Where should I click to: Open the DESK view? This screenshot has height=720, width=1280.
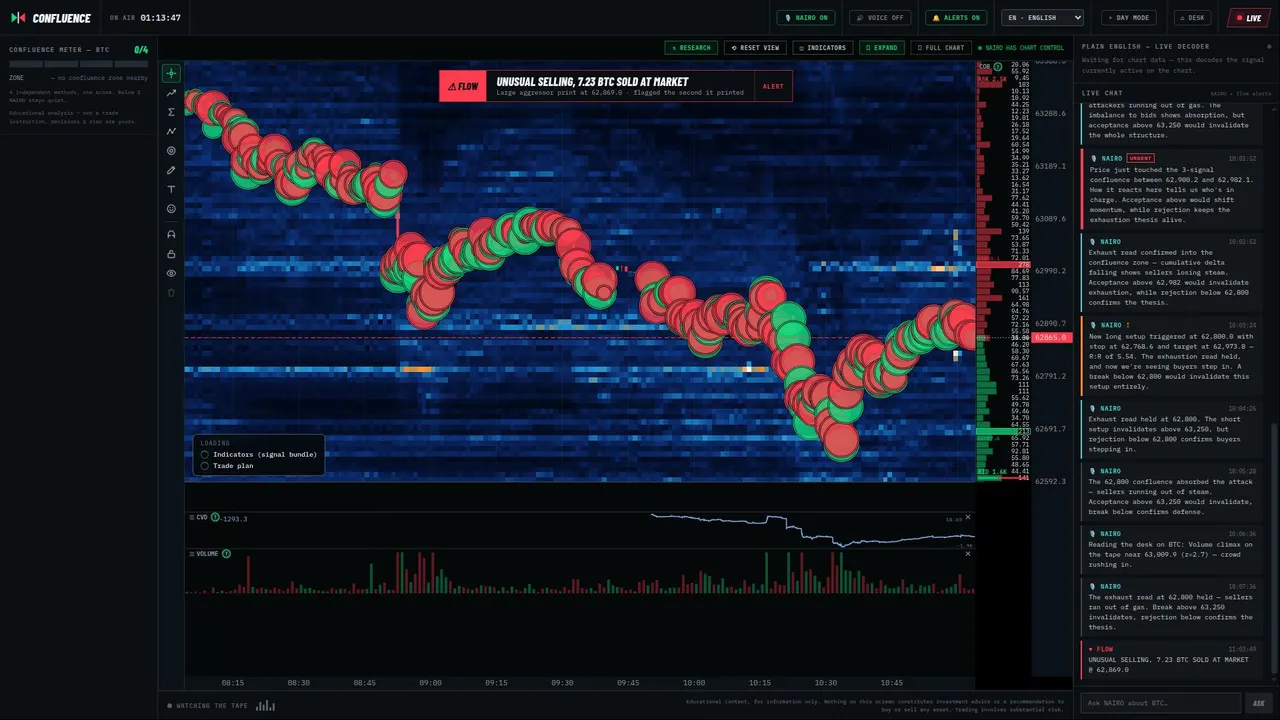click(1193, 18)
